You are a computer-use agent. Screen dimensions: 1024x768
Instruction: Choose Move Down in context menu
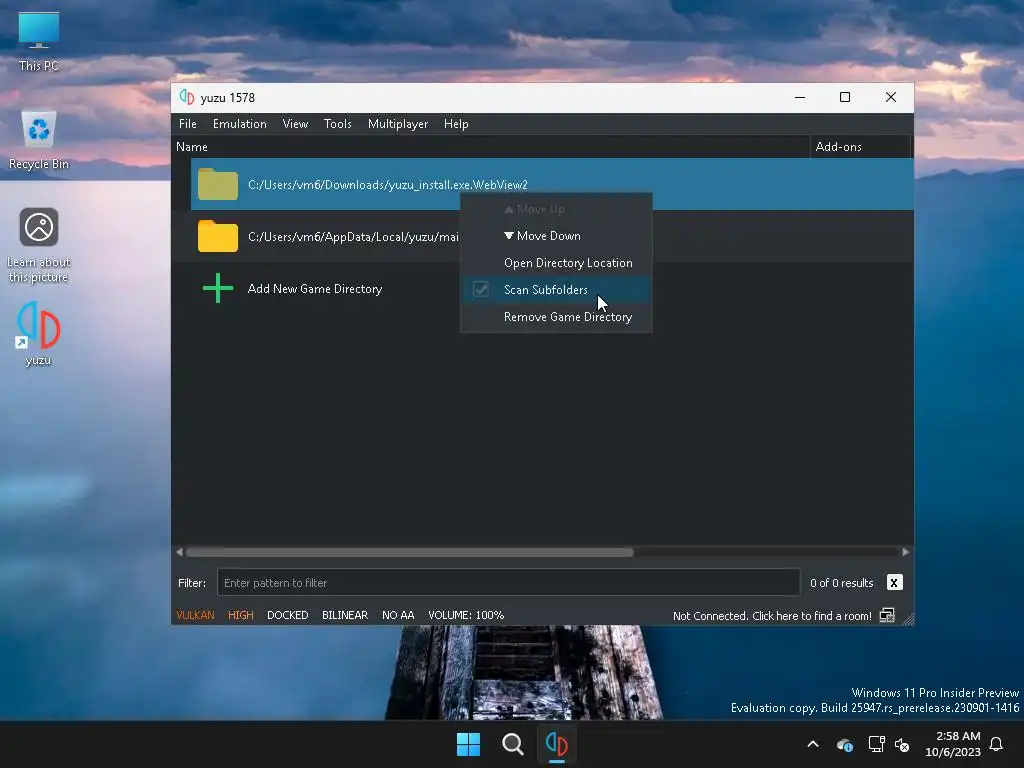556,236
